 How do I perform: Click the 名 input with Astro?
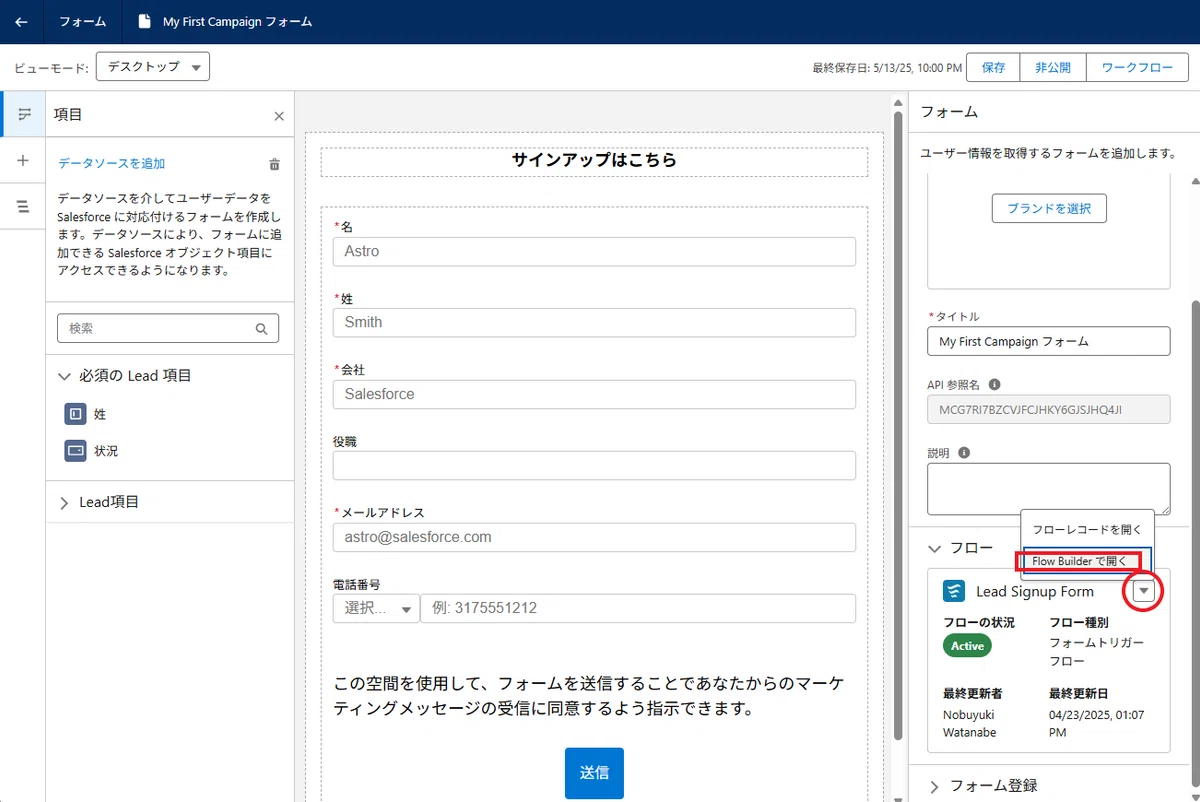tap(594, 251)
